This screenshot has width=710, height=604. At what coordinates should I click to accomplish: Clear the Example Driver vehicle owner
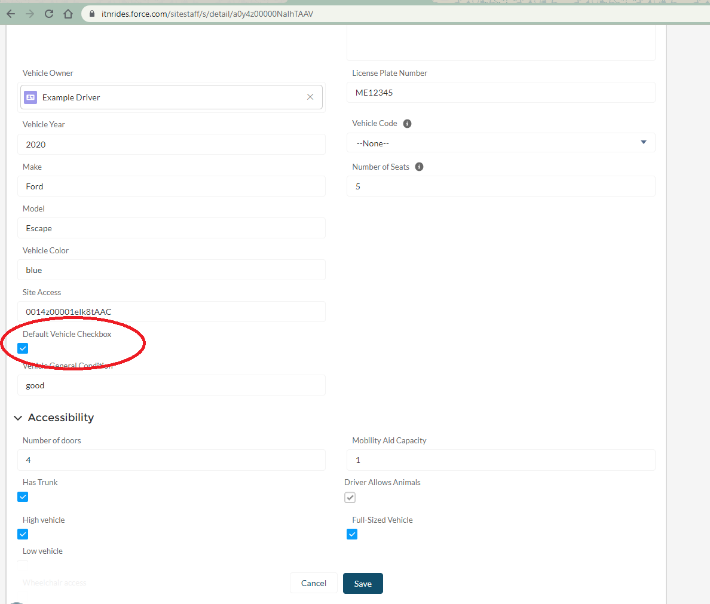[310, 97]
